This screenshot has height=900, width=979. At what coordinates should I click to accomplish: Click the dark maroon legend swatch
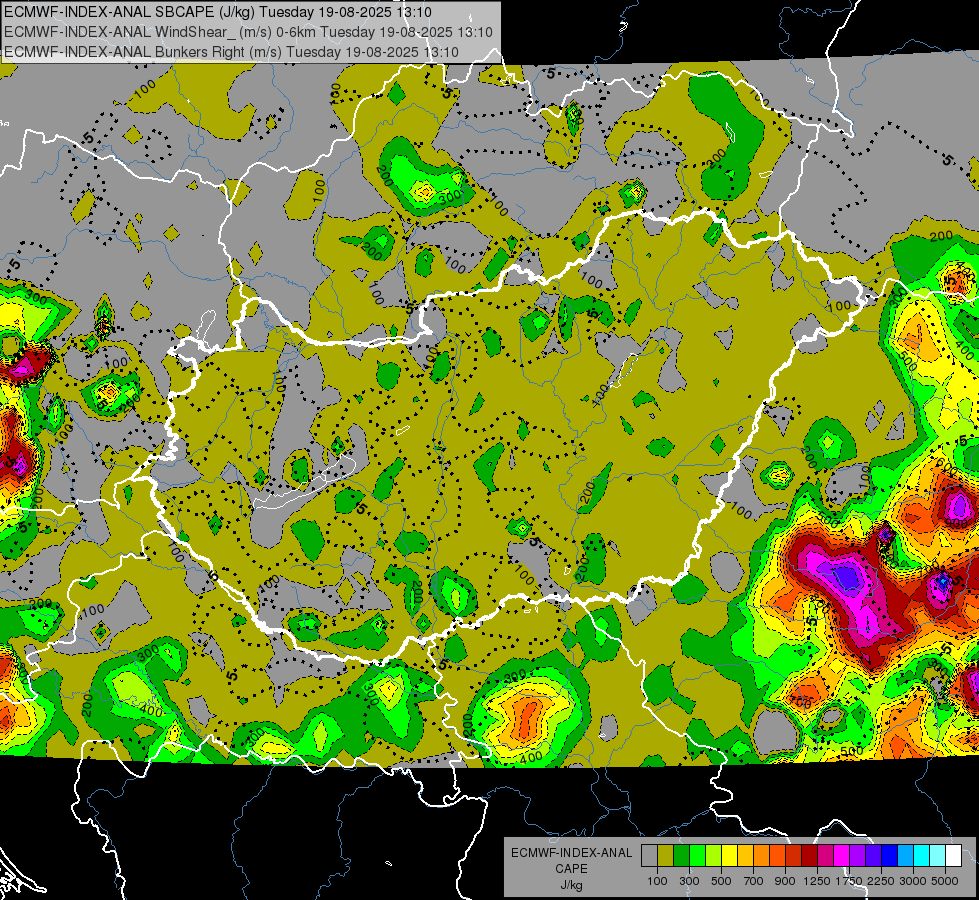click(x=809, y=856)
